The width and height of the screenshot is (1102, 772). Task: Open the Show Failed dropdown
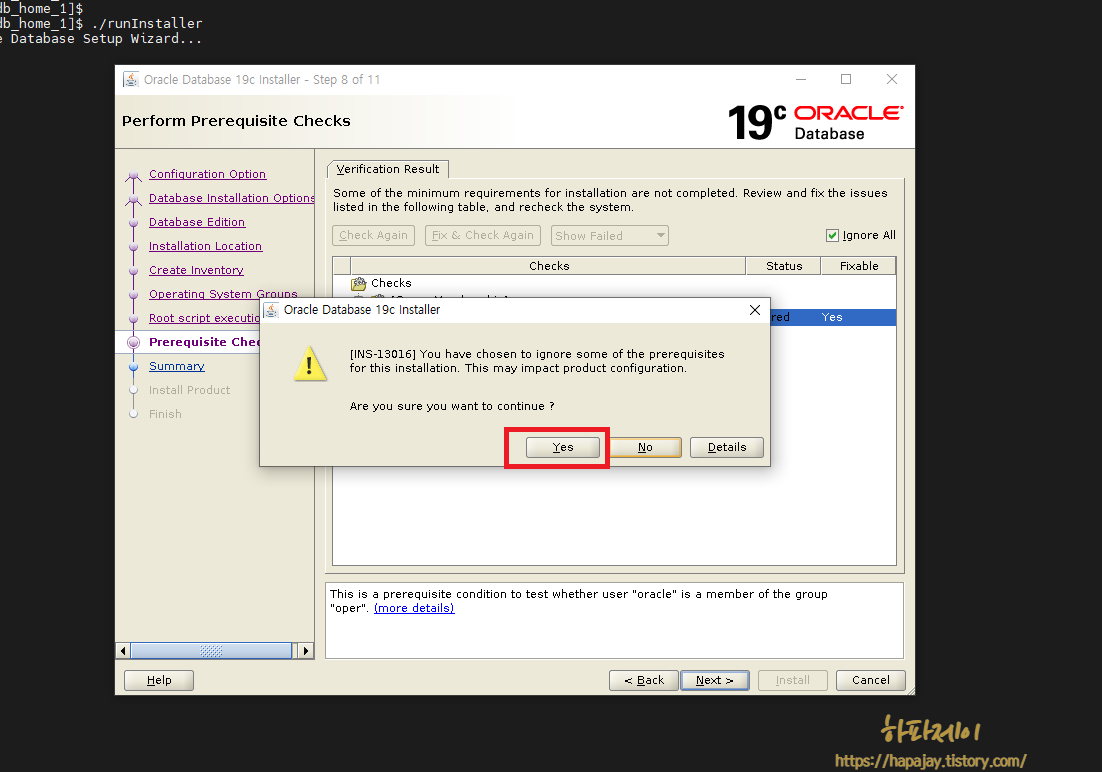pos(609,236)
